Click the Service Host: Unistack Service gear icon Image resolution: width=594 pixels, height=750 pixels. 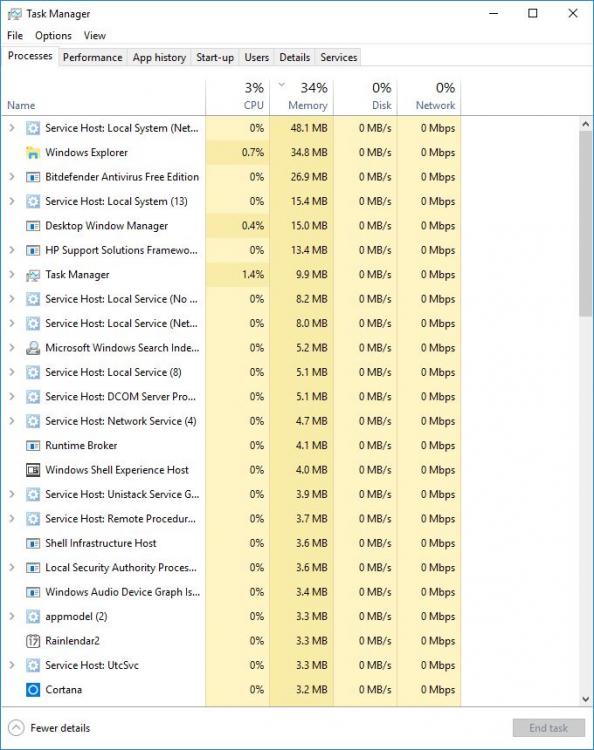[x=33, y=495]
